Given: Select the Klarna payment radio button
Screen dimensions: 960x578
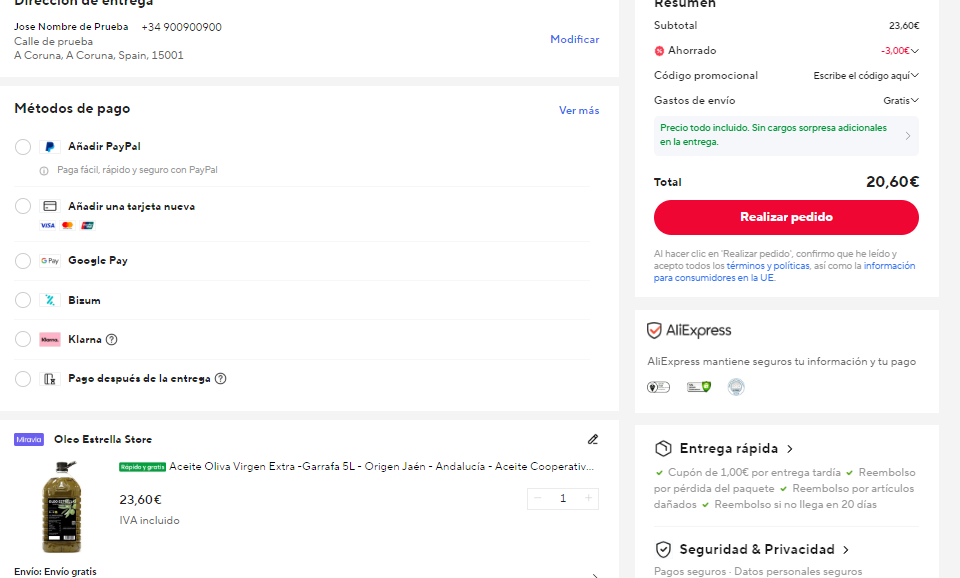Looking at the screenshot, I should [x=23, y=339].
